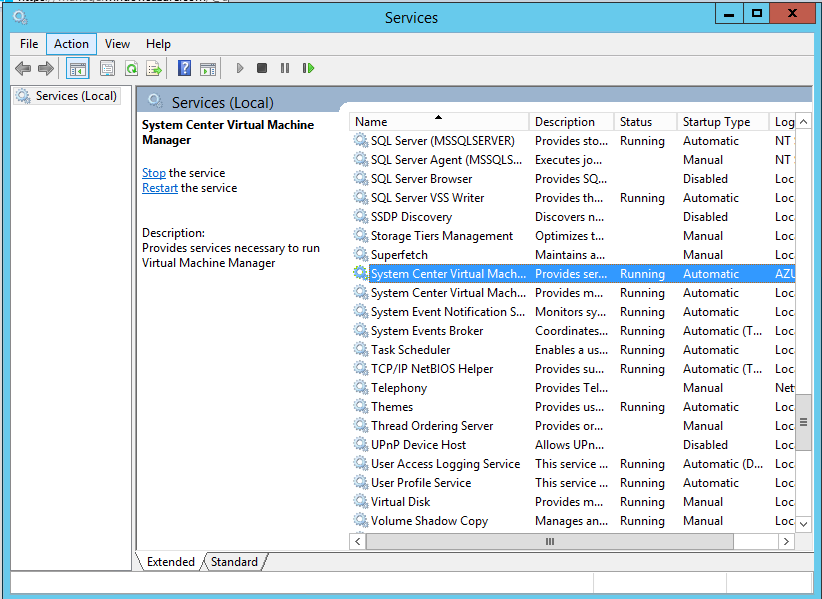Click the Start Service play icon
This screenshot has width=822, height=599.
click(x=240, y=68)
